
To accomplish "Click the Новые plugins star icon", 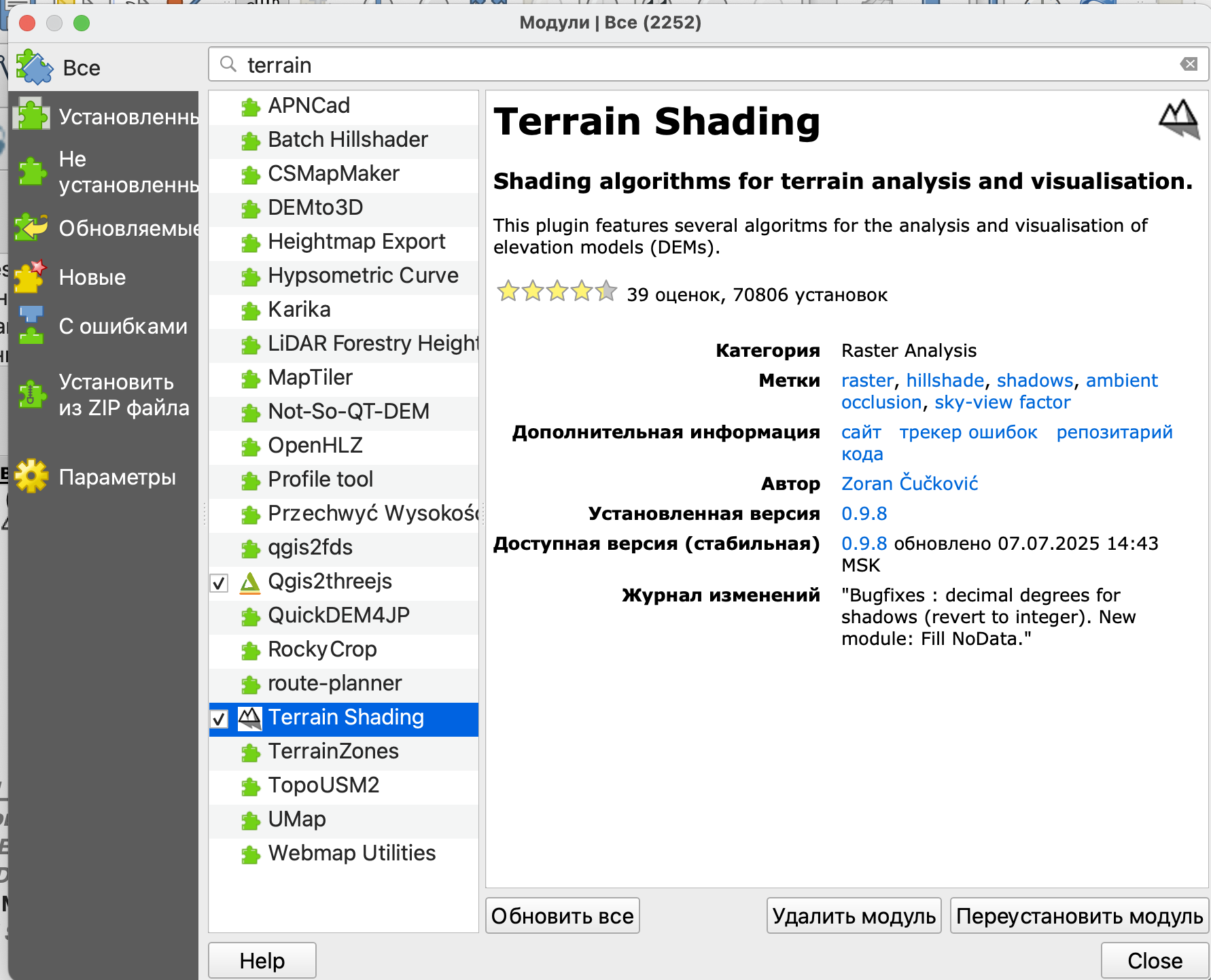I will [x=31, y=277].
